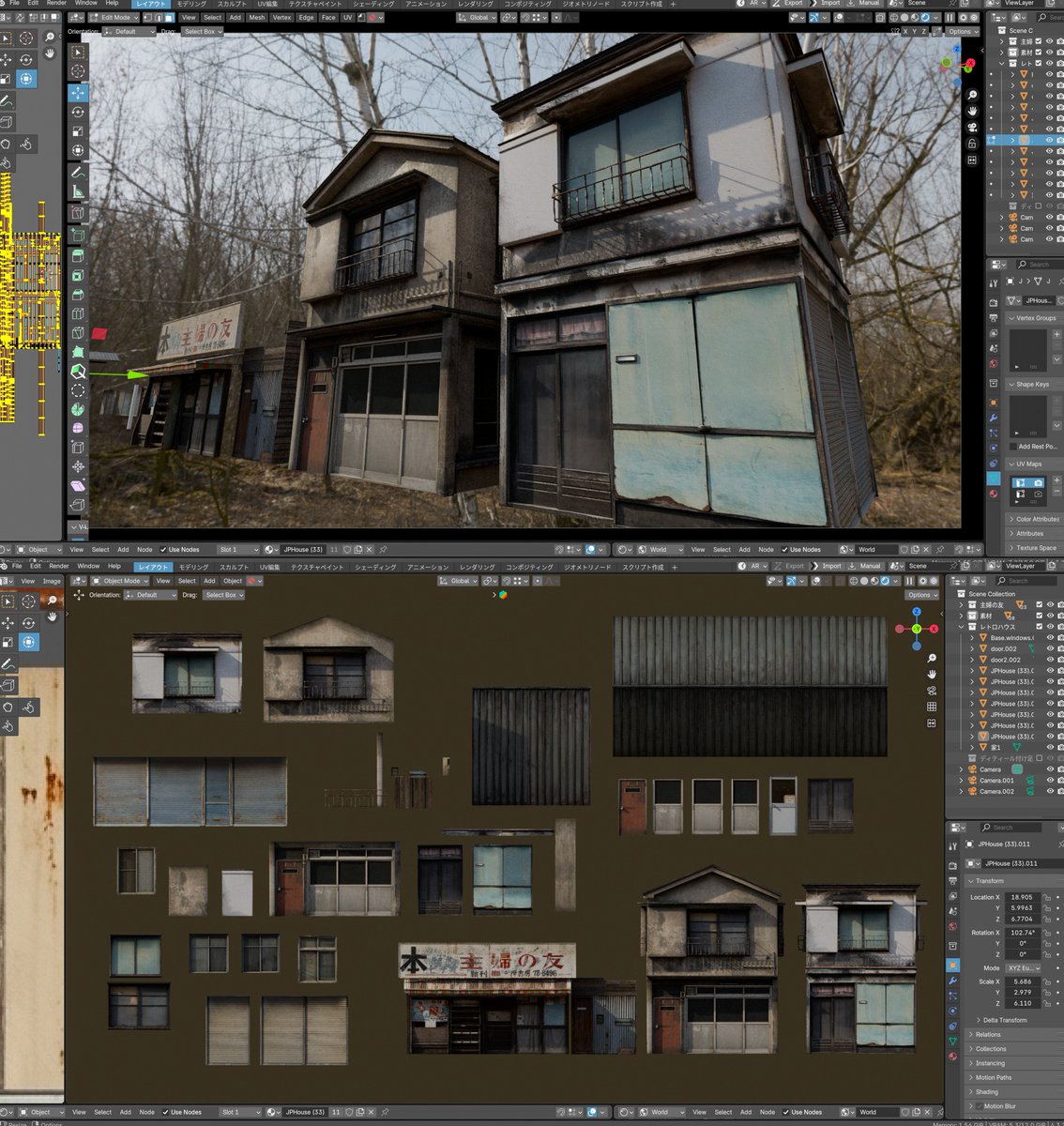
Task: Select Transform tool in lower UV editor toolbar
Action: (x=28, y=642)
